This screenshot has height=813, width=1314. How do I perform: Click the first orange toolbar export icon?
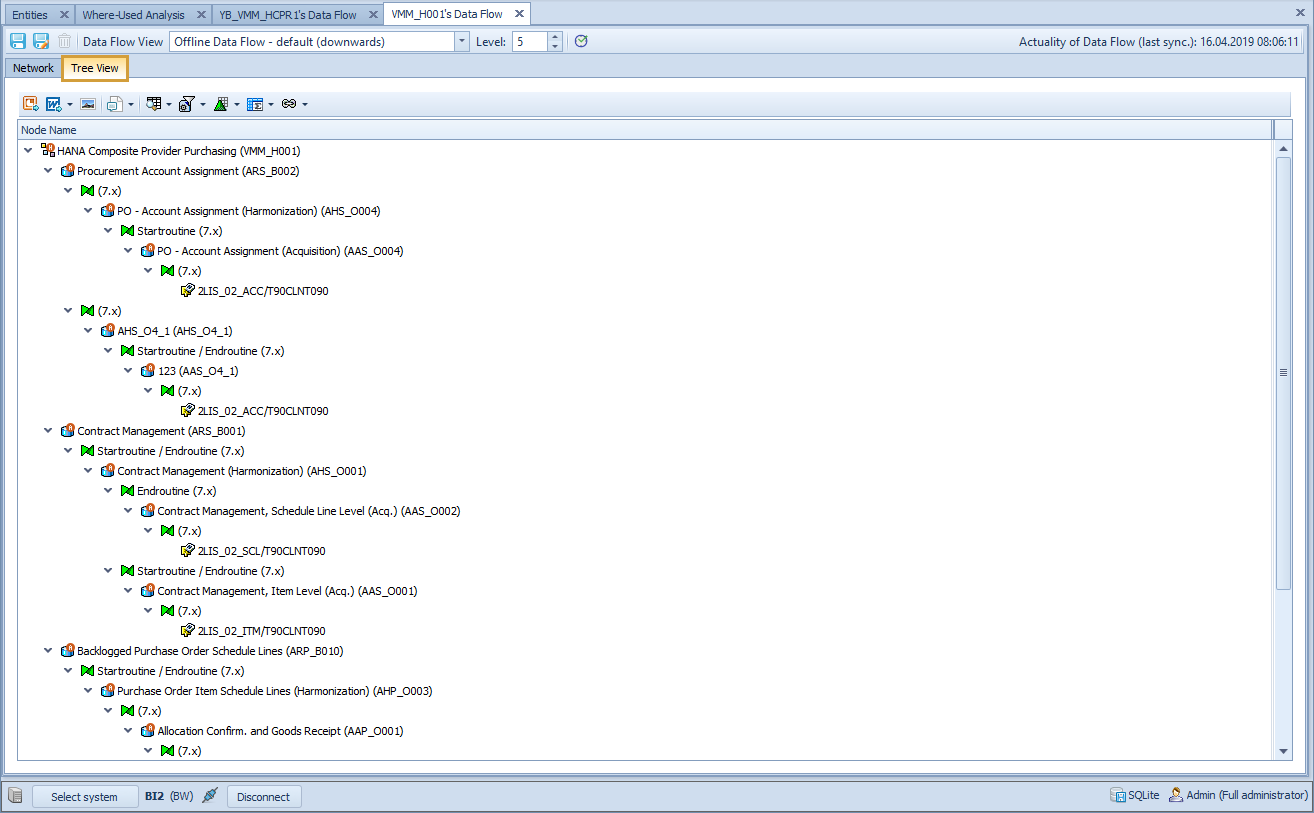30,104
